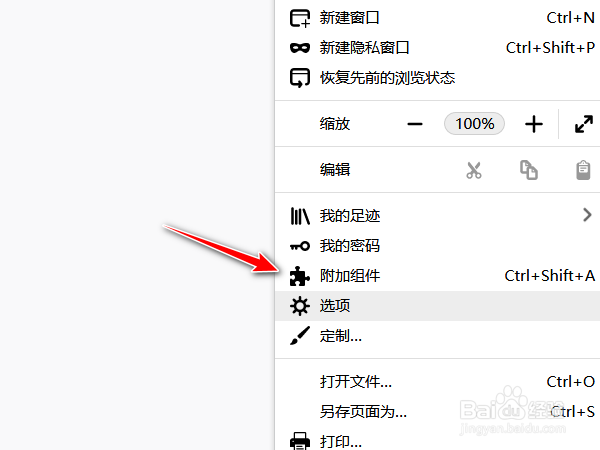The image size is (600, 450).
Task: Click the gear icon beside 选项
Action: [x=300, y=306]
